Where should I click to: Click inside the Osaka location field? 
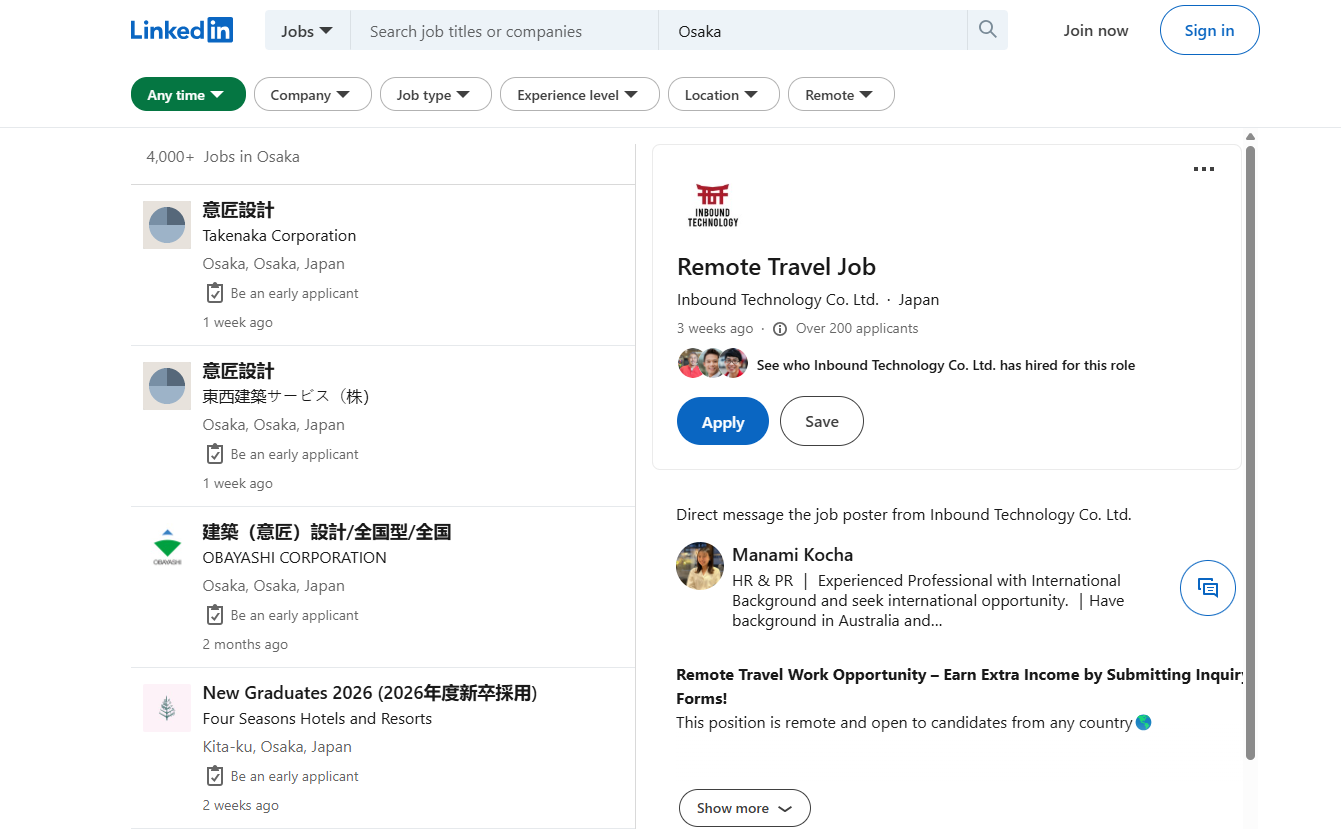[x=812, y=31]
